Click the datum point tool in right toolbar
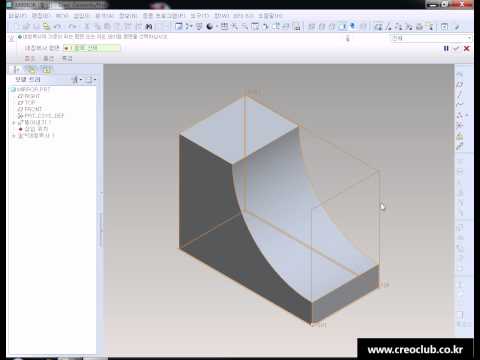The width and height of the screenshot is (480, 360). point(460,115)
